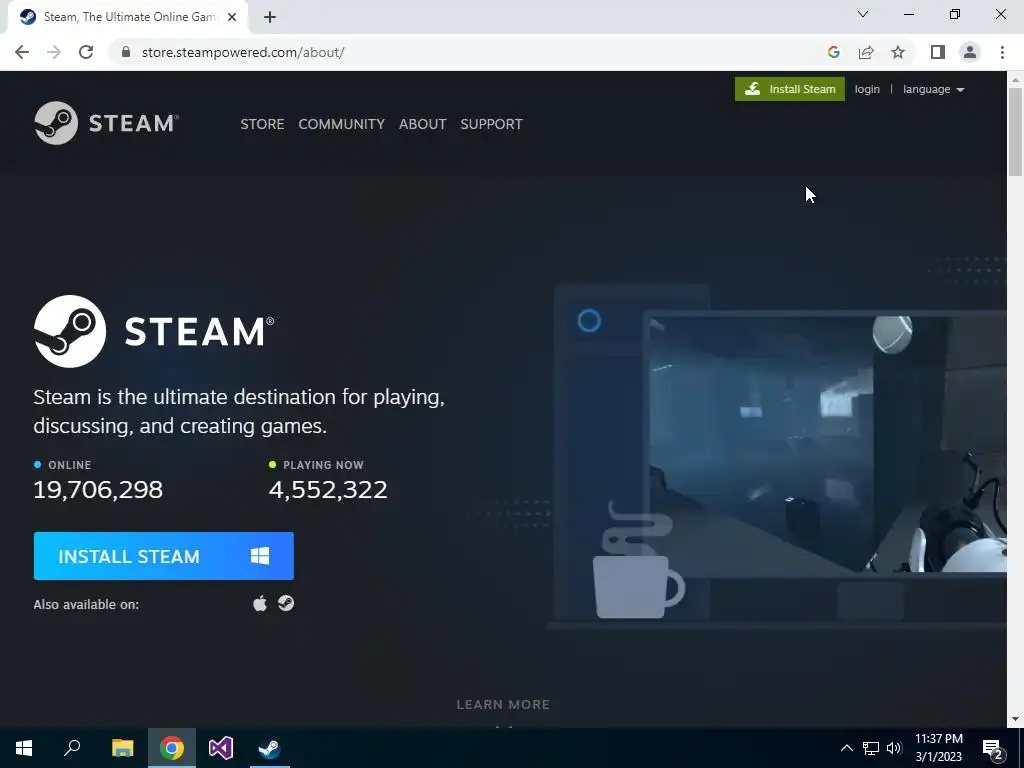Open Chrome three-dot menu
The width and height of the screenshot is (1024, 768).
1002,52
